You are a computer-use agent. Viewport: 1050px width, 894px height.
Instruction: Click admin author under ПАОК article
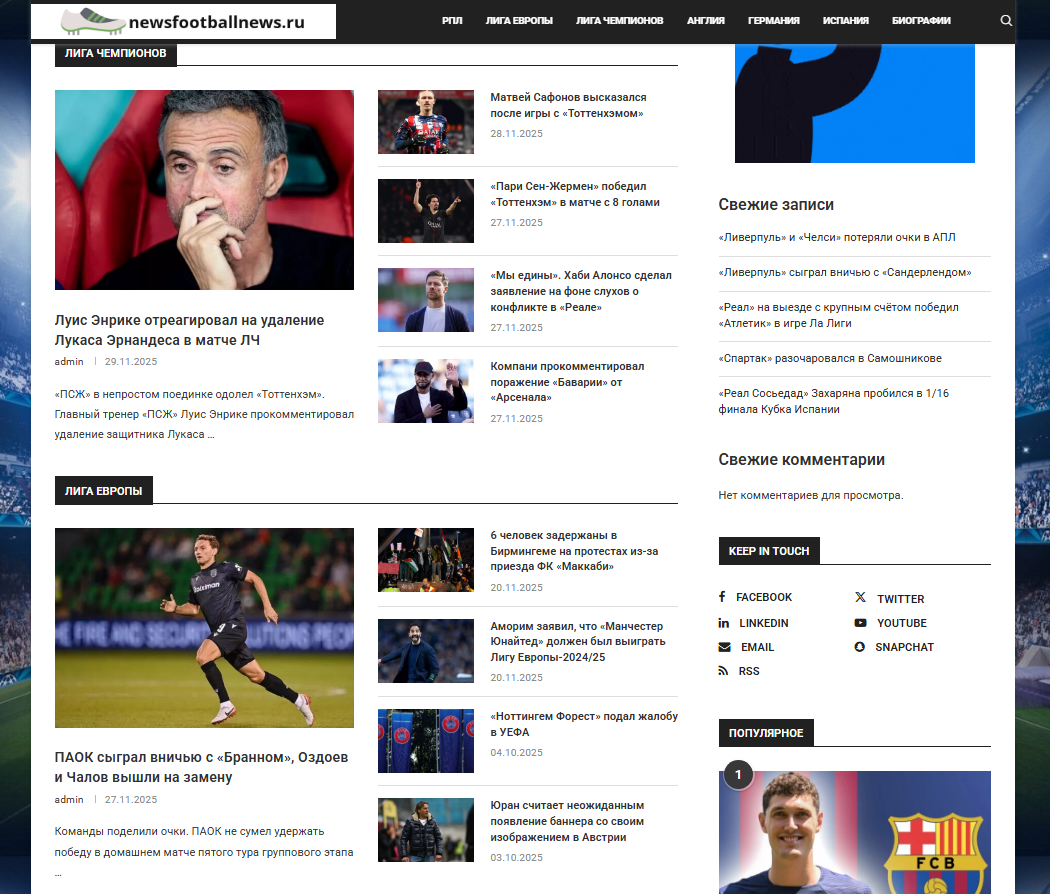tap(69, 800)
